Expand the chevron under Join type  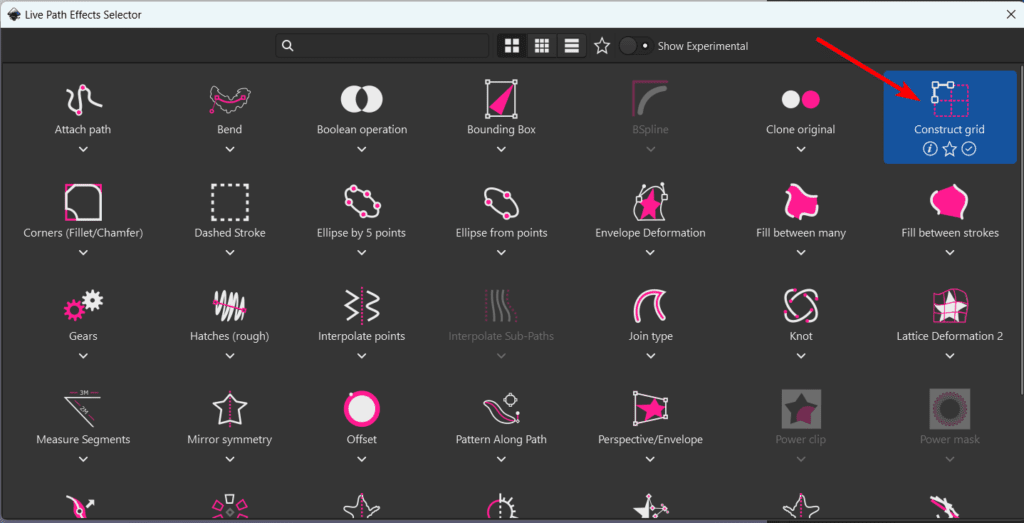pos(650,356)
